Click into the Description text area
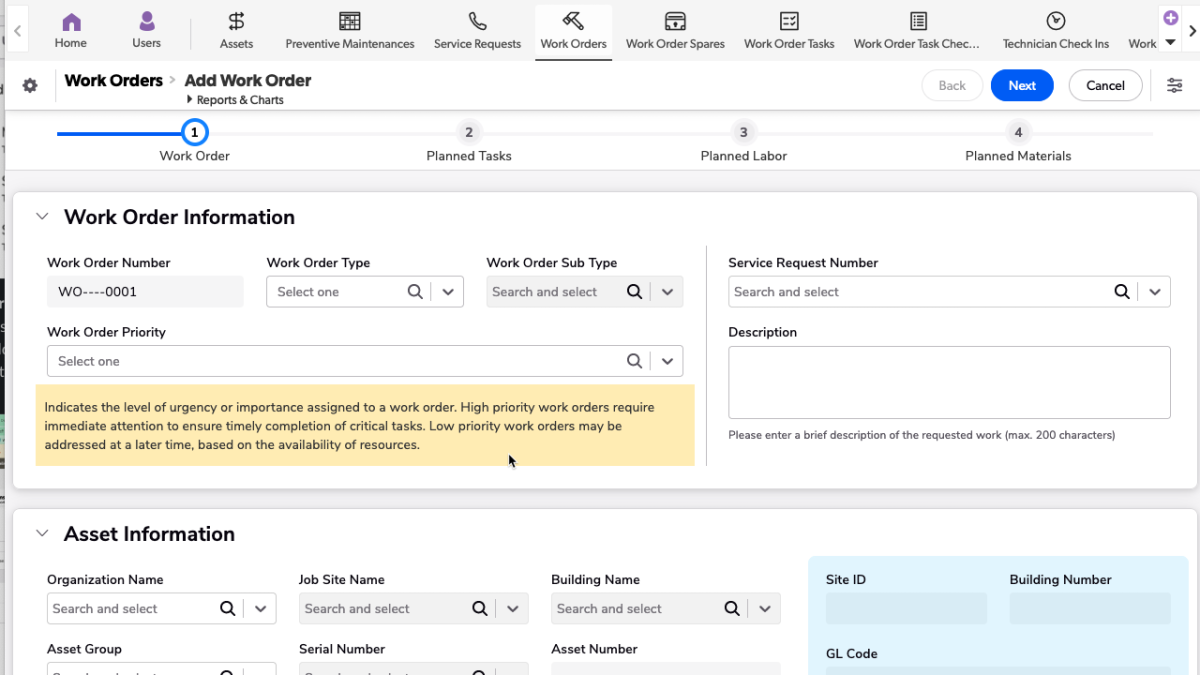 949,382
